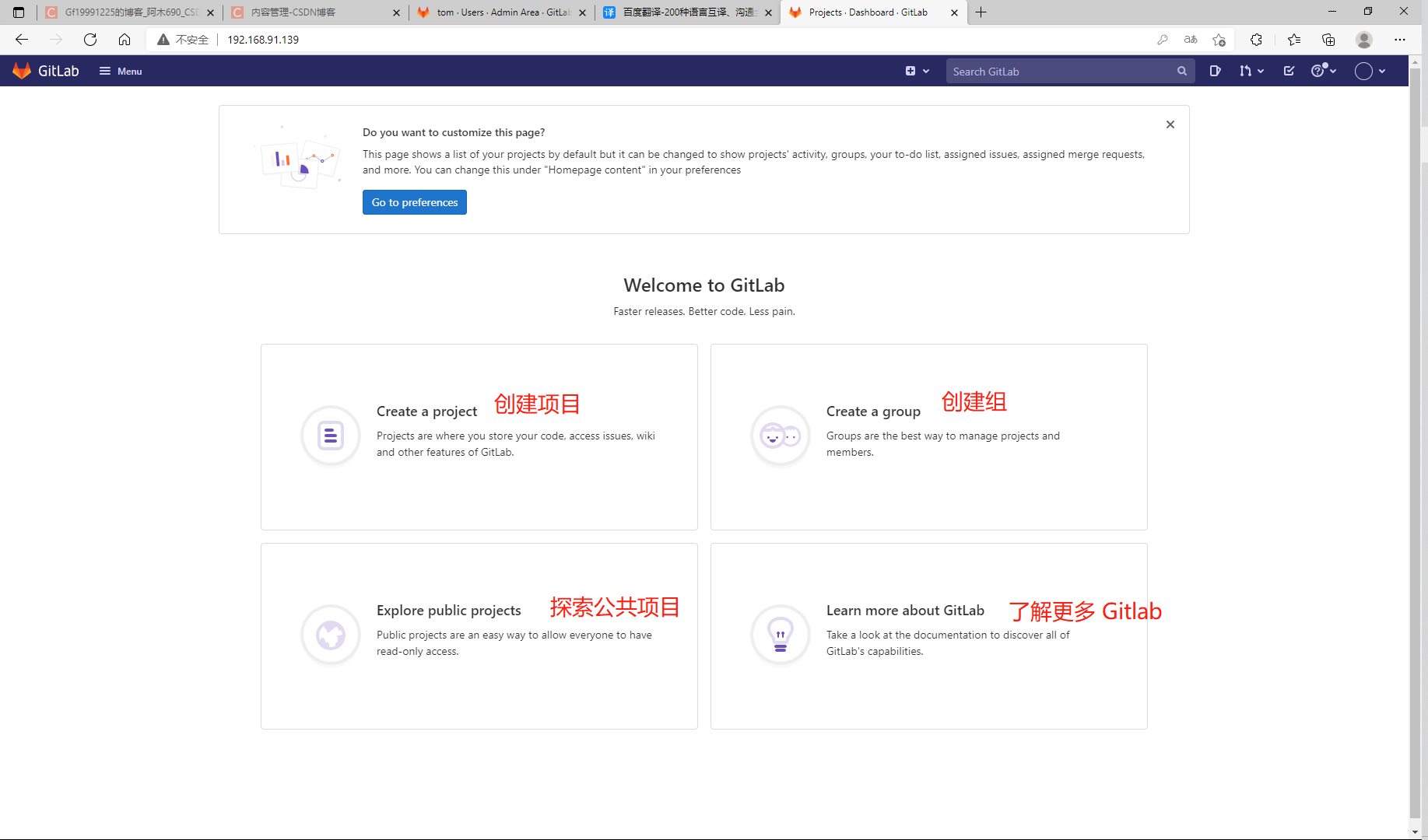This screenshot has width=1428, height=840.
Task: Click the address bar URL 192.168.91.139
Action: (263, 40)
